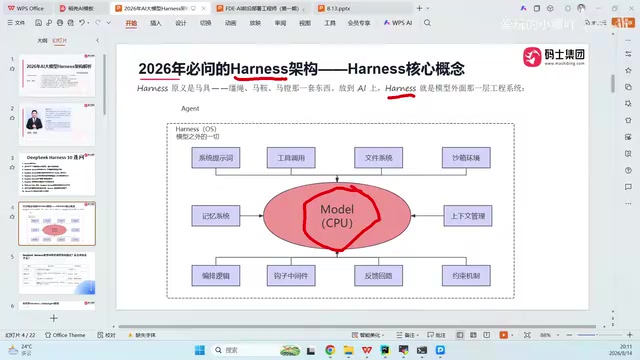Select the 设计 ribbon tab

coord(181,23)
